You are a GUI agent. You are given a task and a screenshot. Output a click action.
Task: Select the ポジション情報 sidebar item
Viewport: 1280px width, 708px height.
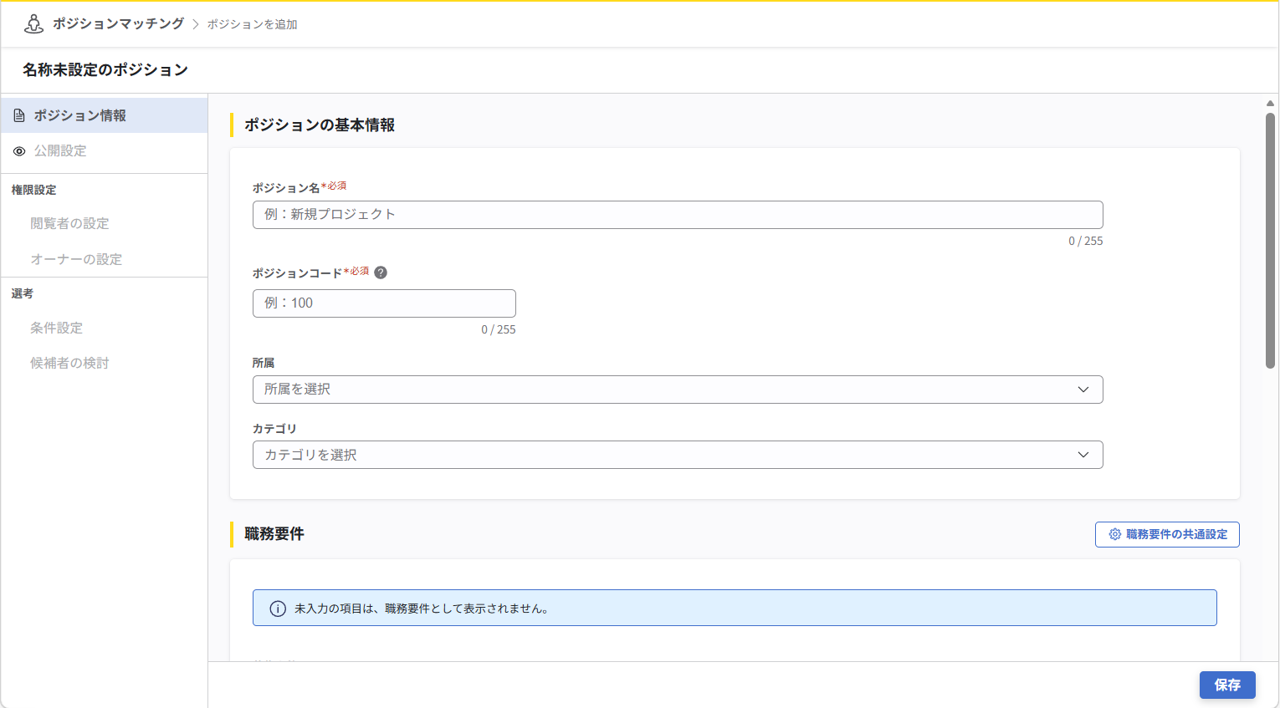point(104,116)
